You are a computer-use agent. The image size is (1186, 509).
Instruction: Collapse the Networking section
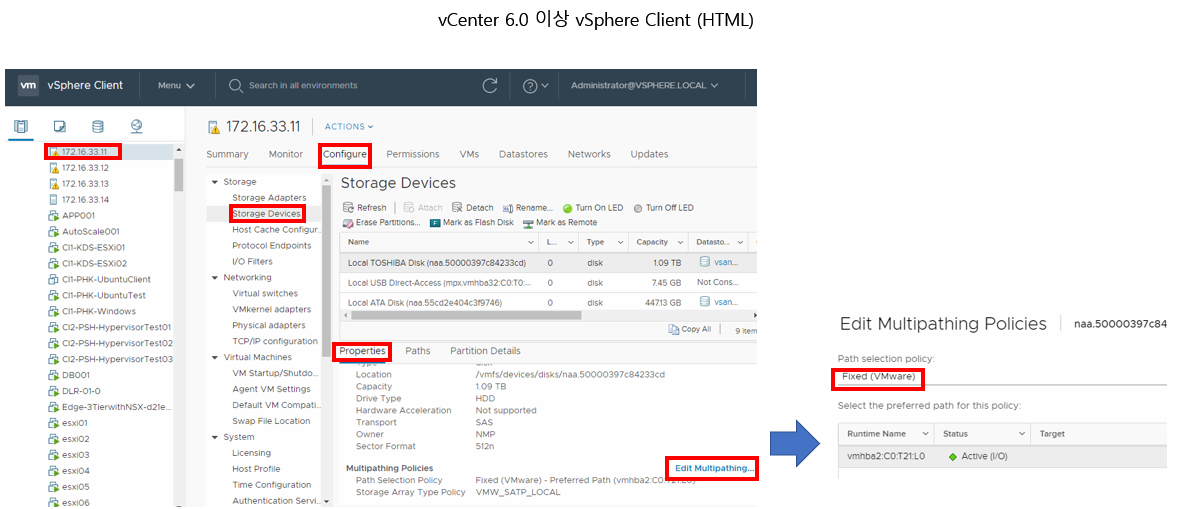216,278
